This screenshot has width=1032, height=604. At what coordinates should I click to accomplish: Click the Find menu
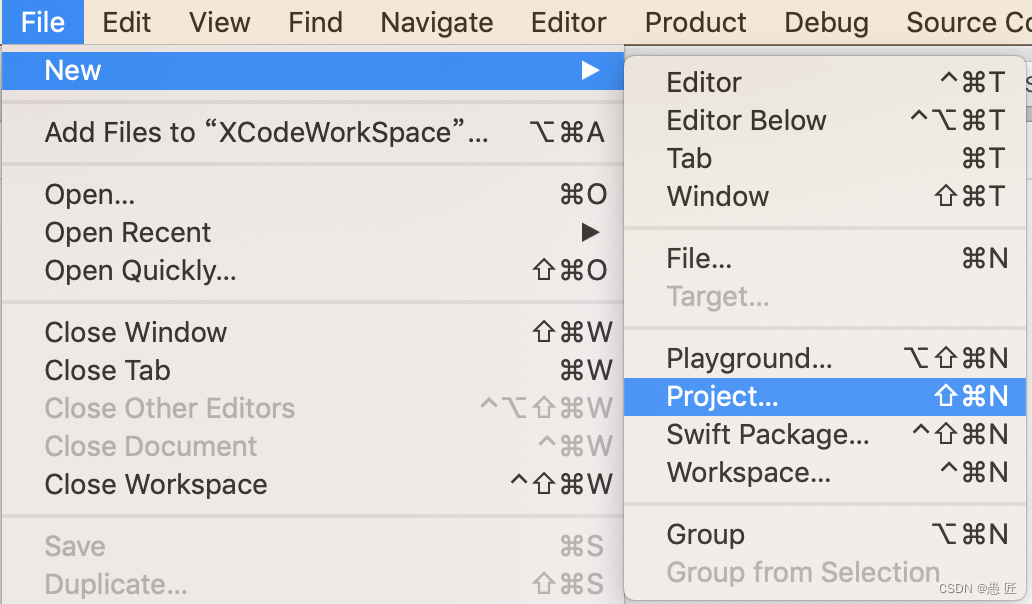tap(315, 22)
